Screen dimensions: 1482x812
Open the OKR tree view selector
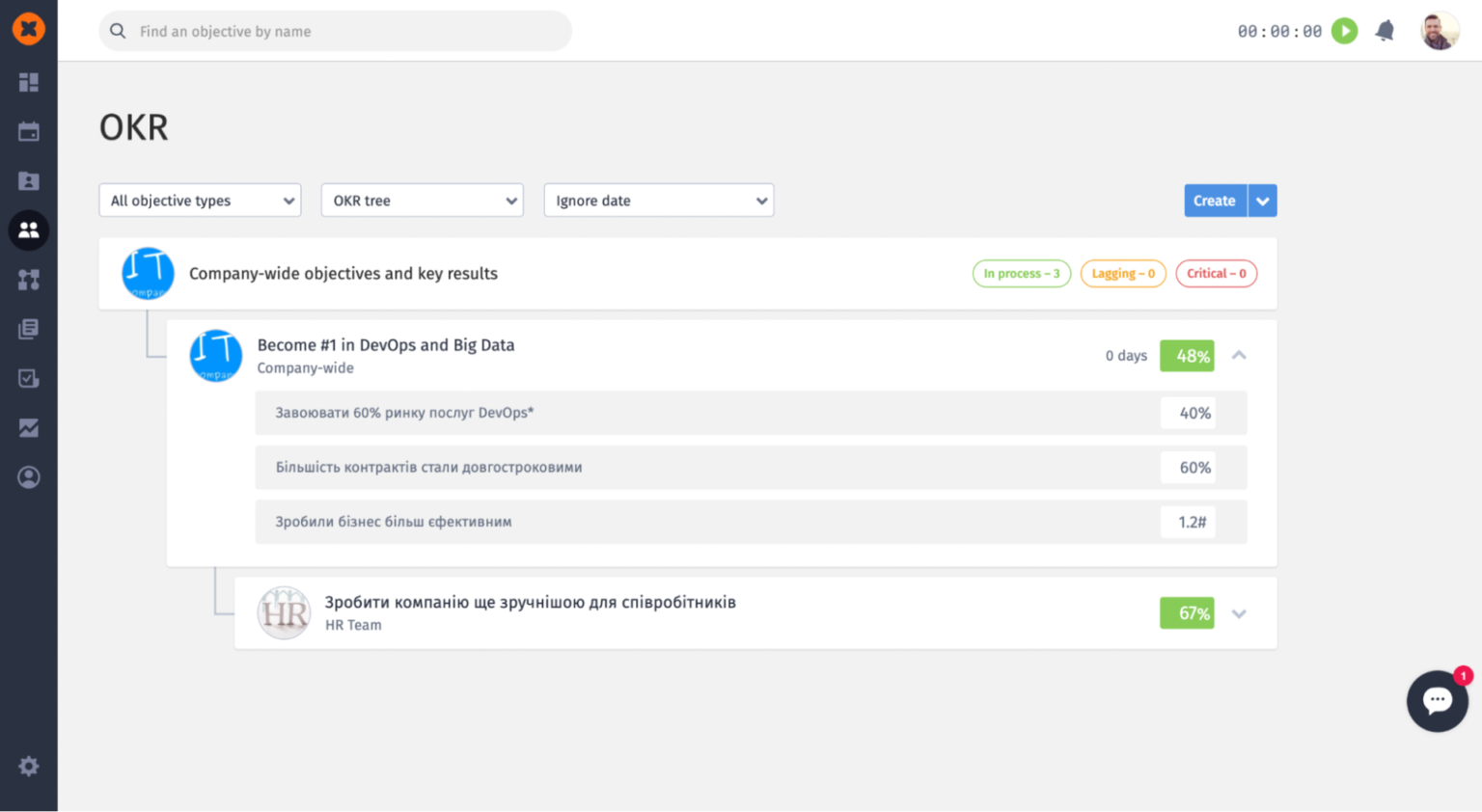422,200
